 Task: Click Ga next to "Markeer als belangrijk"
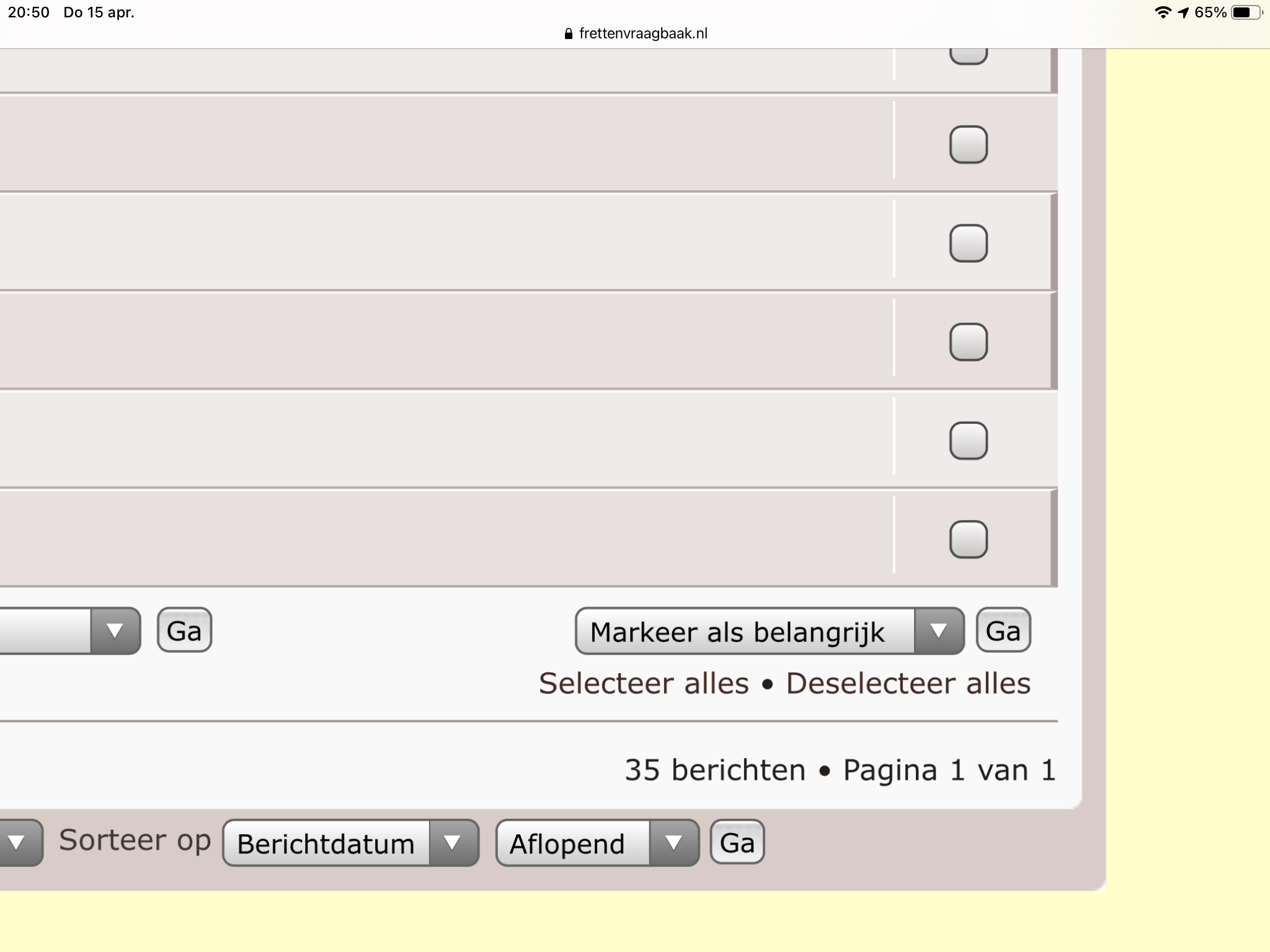1003,630
